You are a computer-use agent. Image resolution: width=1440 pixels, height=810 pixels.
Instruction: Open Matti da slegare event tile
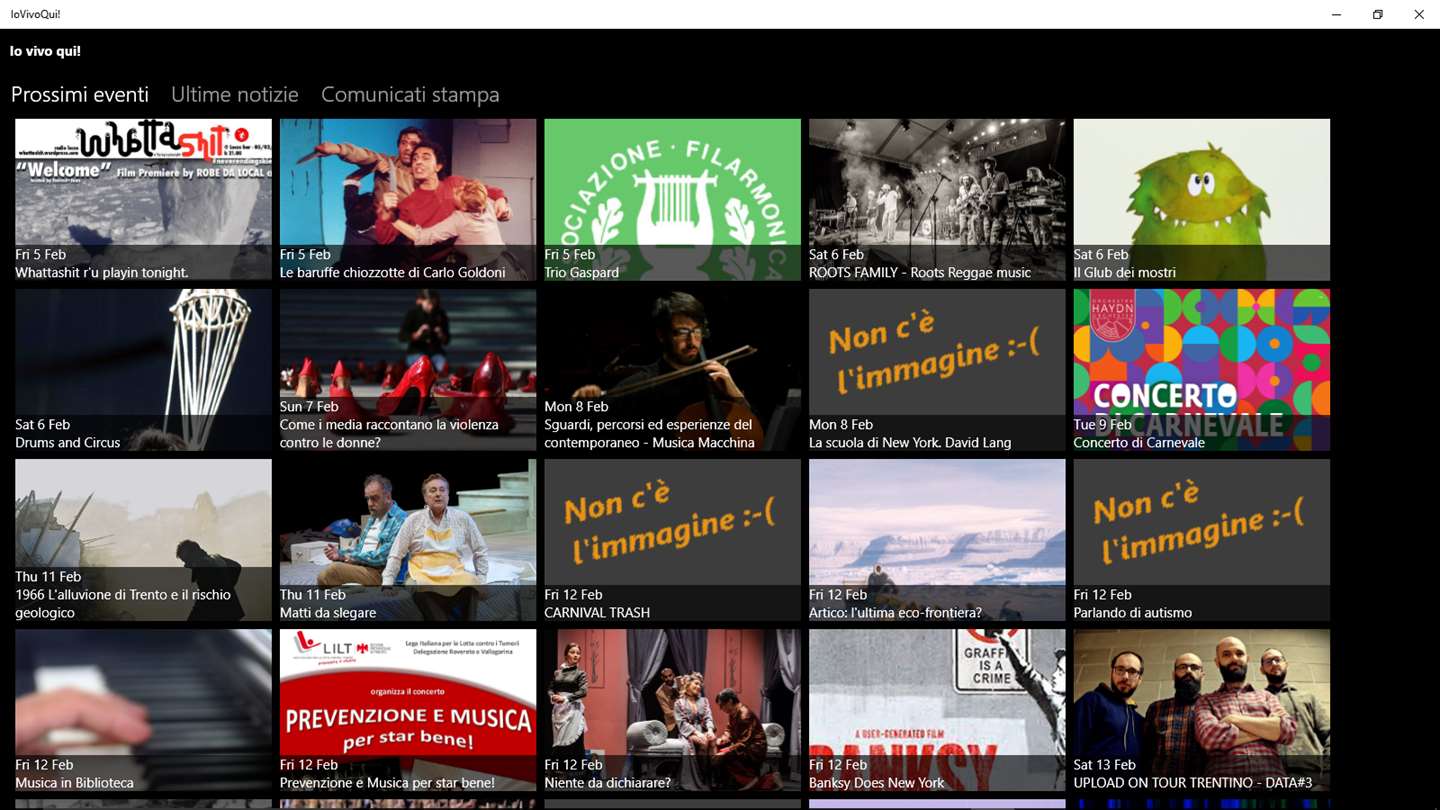click(x=408, y=540)
